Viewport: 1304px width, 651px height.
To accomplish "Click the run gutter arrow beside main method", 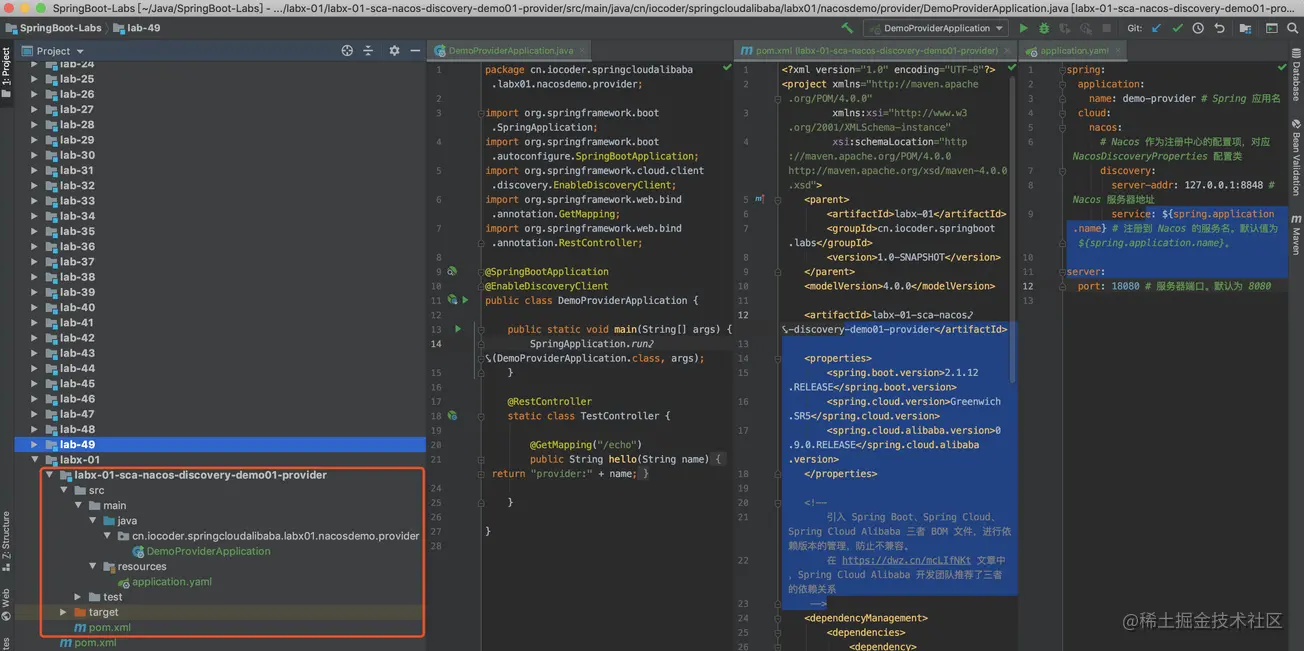I will coord(458,329).
